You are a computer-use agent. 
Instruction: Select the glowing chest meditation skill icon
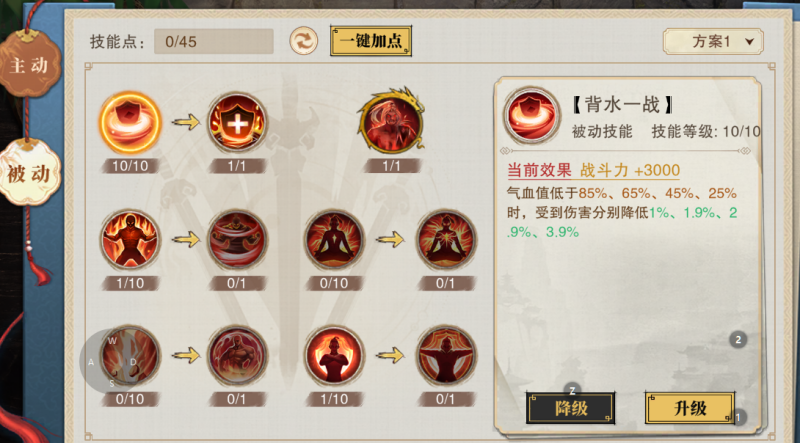click(446, 239)
